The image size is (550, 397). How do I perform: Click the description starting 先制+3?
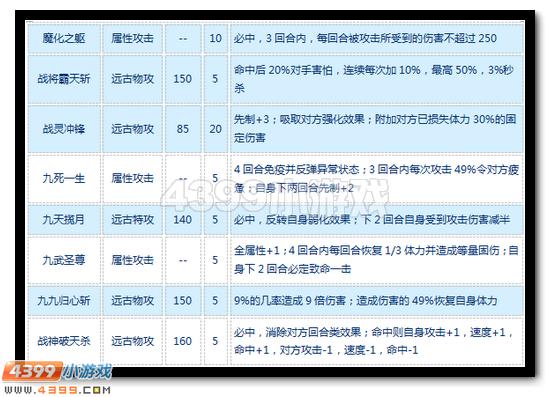[375, 128]
